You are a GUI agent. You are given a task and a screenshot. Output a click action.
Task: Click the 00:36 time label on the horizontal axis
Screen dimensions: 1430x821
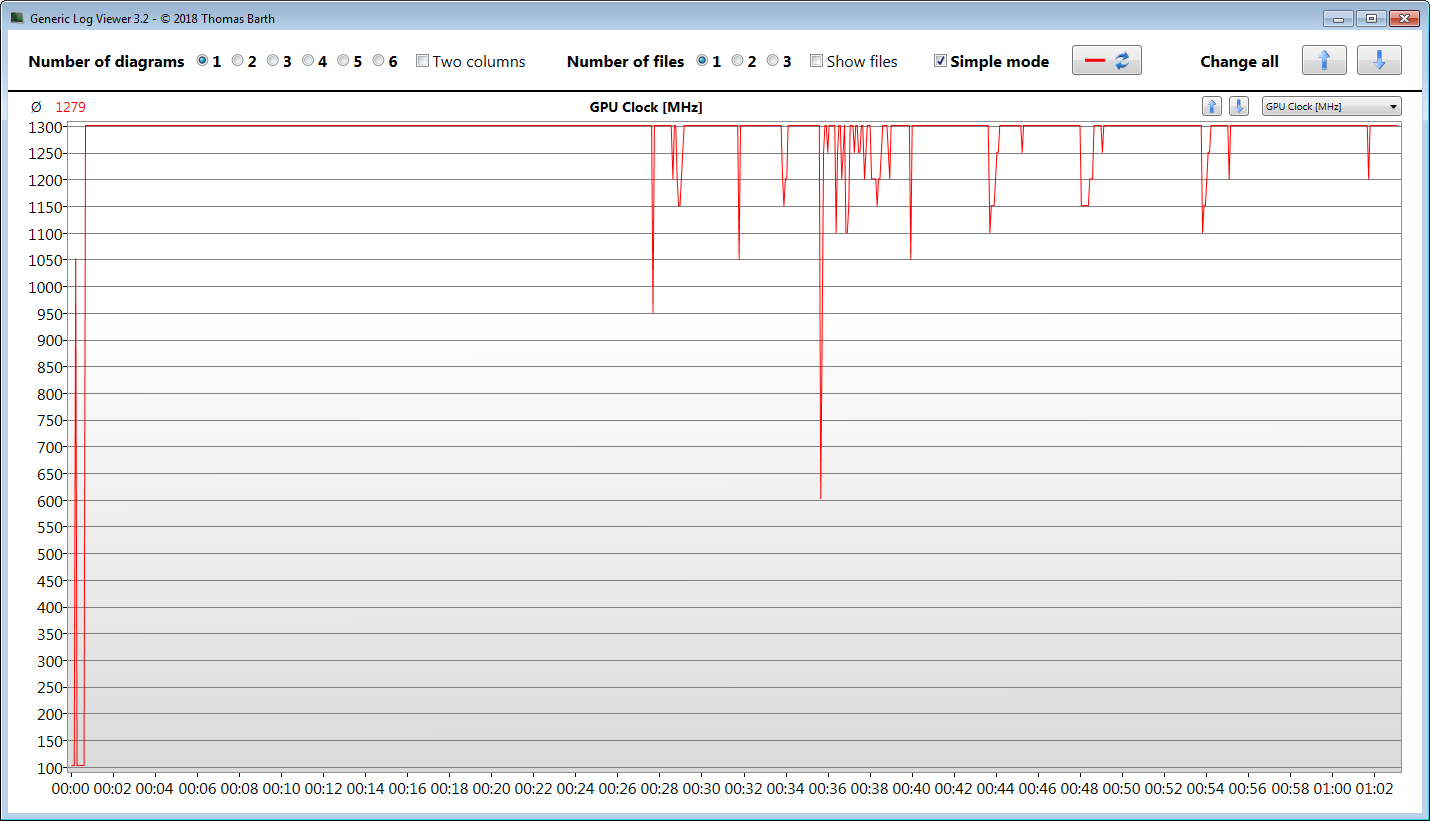coord(827,788)
